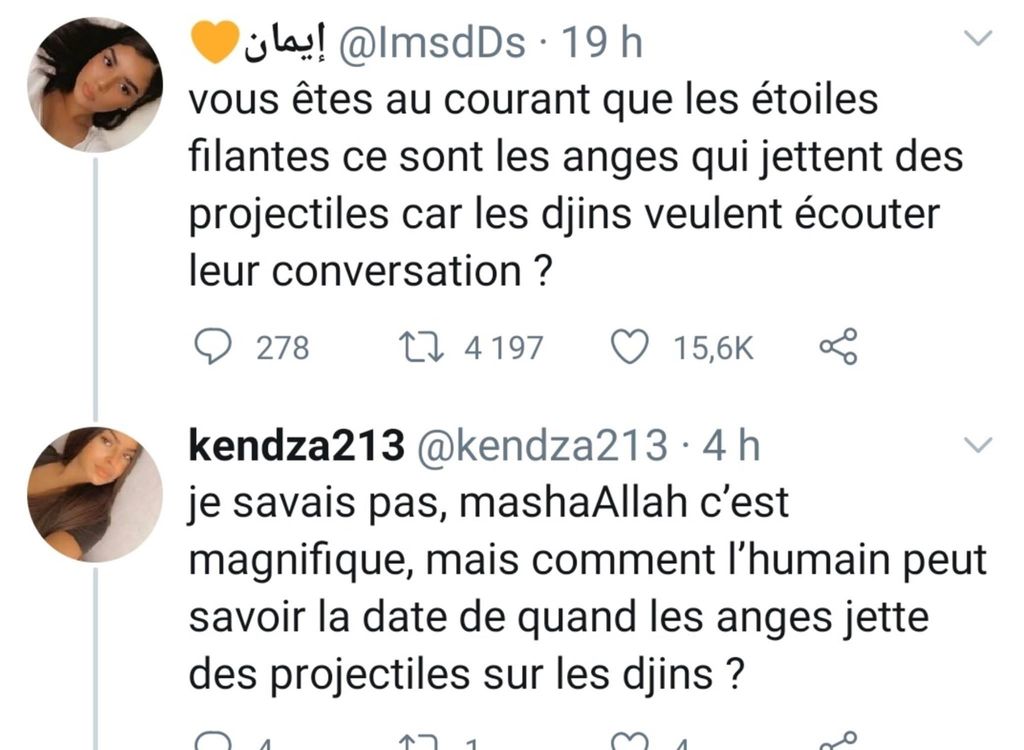Share kendza213's reply tweet
This screenshot has width=1024, height=750.
[838, 743]
